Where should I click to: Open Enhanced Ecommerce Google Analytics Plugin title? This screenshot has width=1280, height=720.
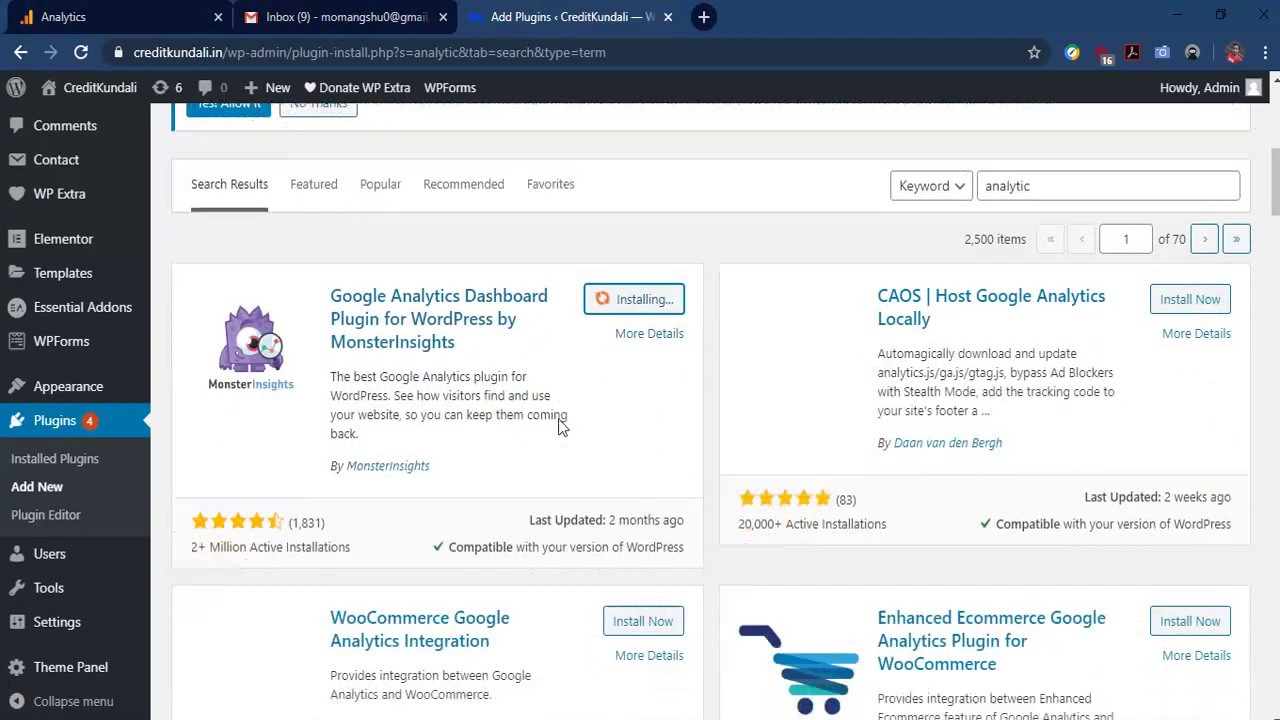pos(991,641)
